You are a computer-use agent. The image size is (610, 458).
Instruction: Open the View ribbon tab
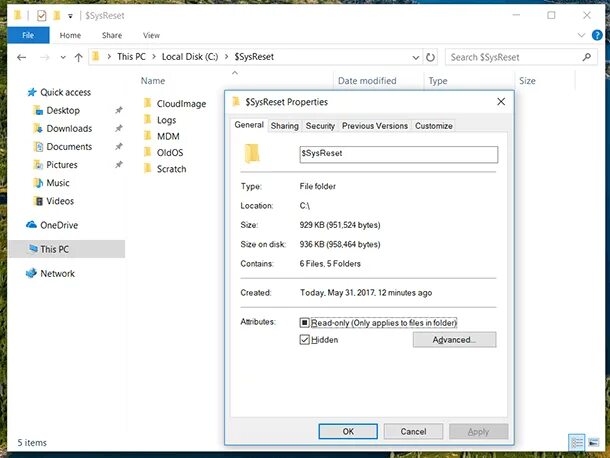click(151, 35)
